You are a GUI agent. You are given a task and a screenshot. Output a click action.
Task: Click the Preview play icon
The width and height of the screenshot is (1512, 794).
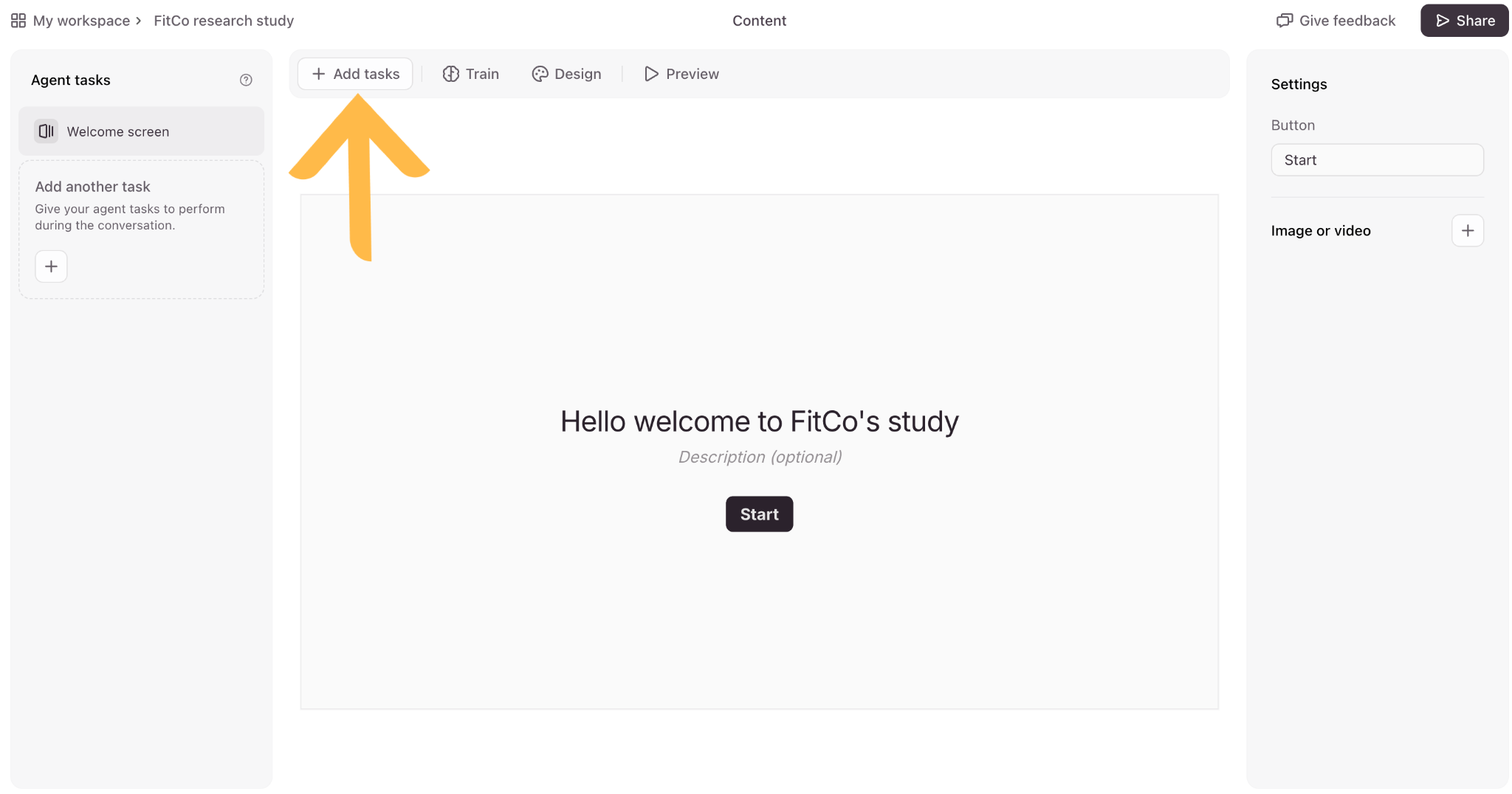651,74
